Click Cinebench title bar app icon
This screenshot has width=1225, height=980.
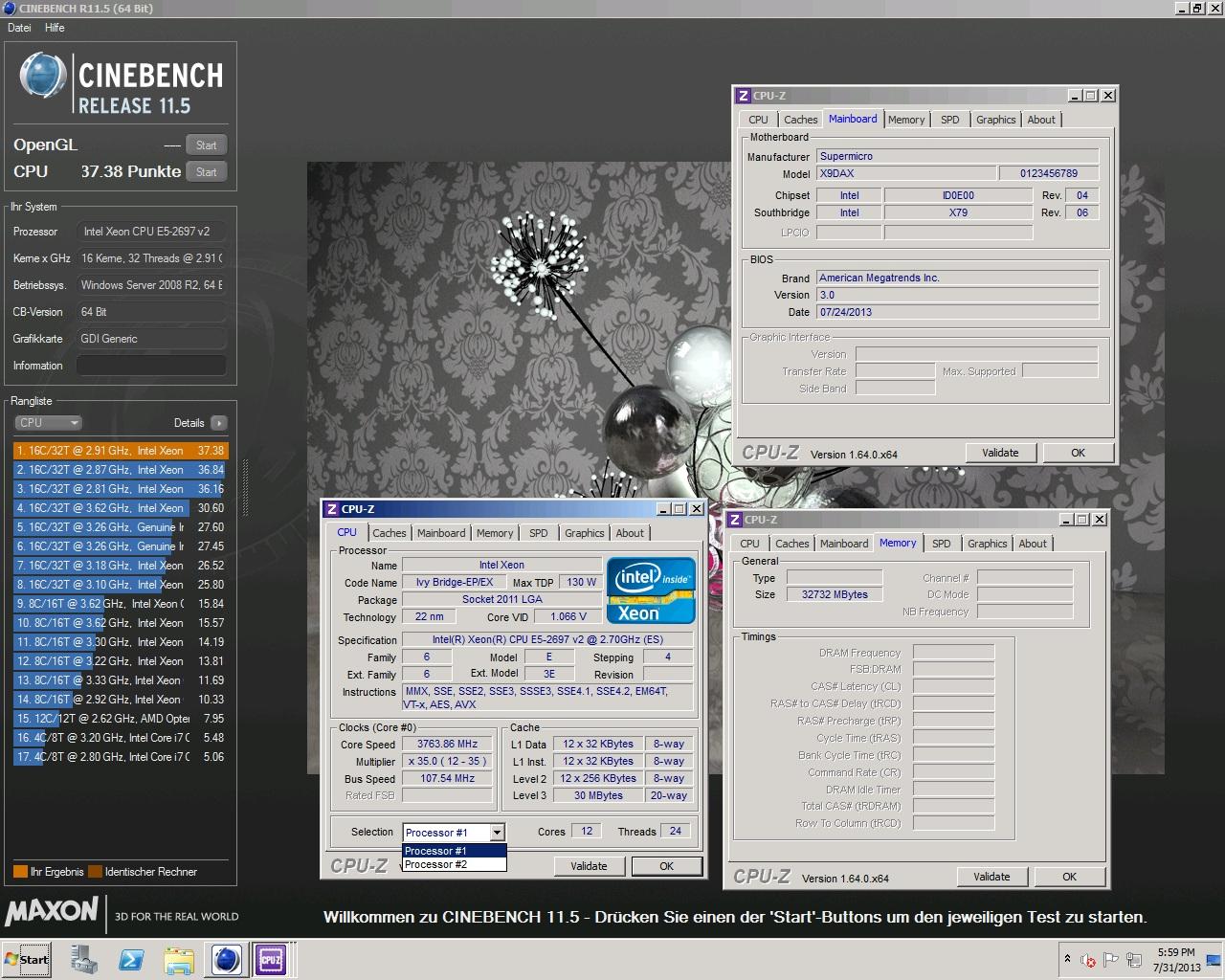tap(10, 9)
